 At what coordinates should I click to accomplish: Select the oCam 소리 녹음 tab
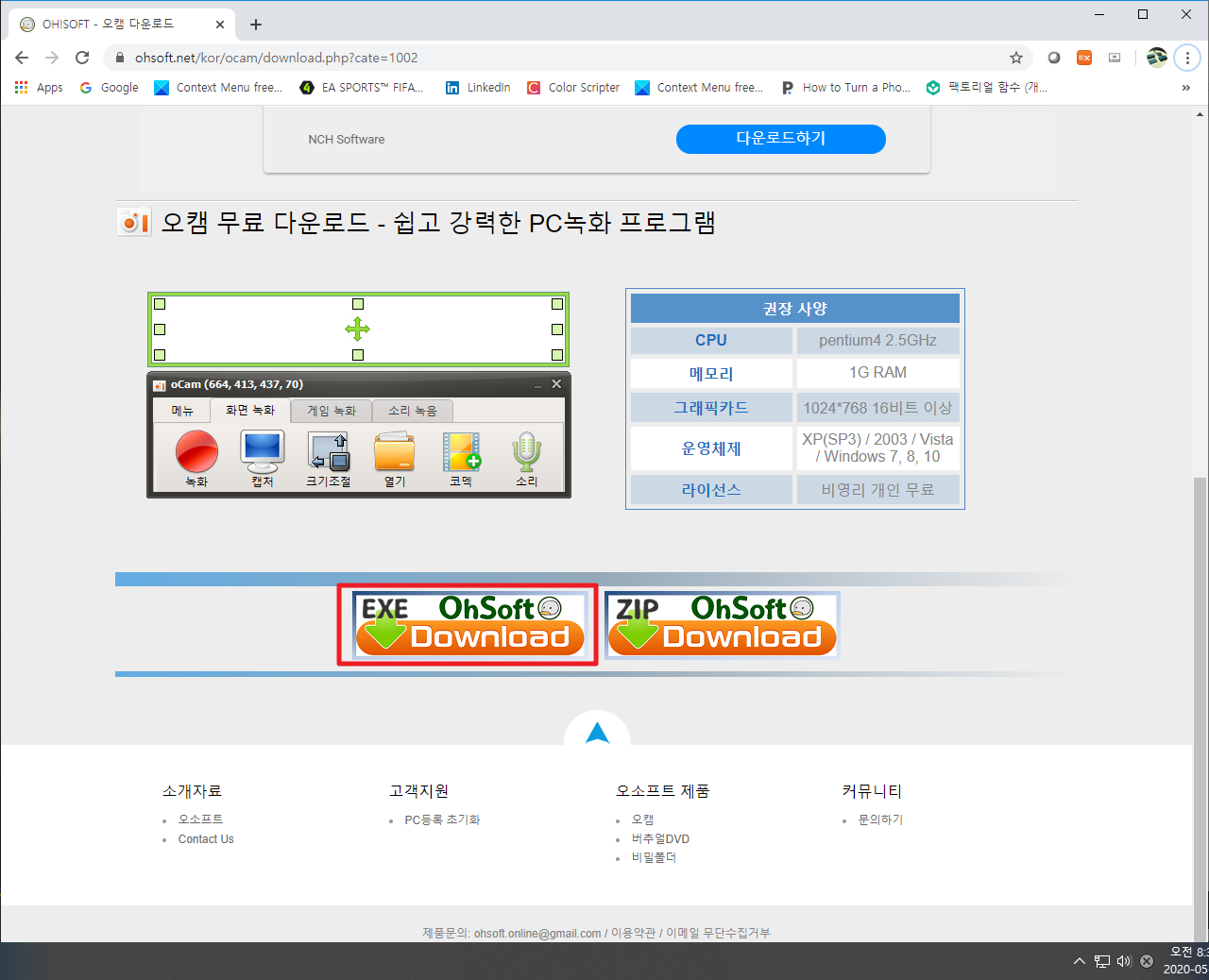coord(413,411)
